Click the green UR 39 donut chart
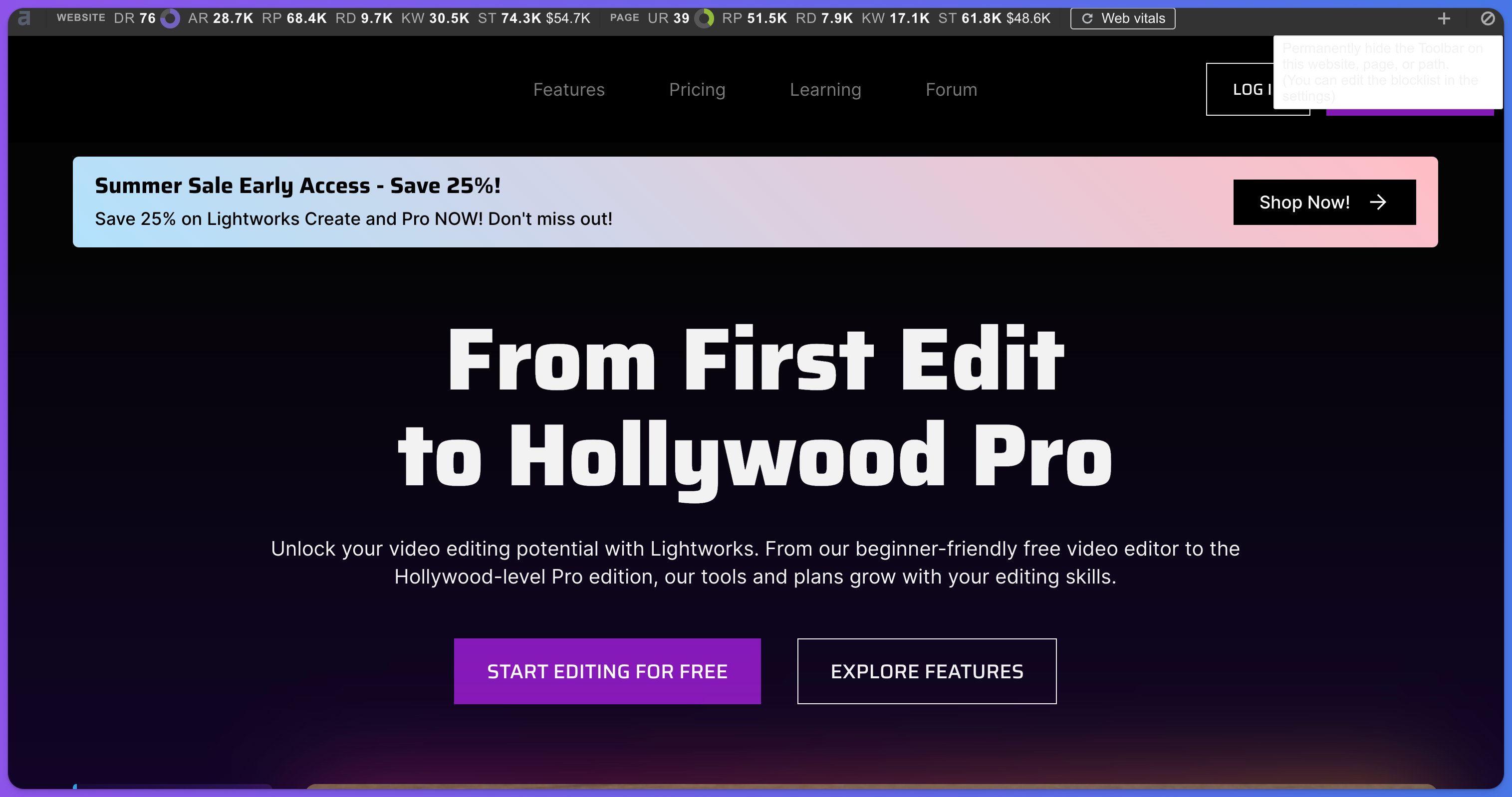 point(704,18)
